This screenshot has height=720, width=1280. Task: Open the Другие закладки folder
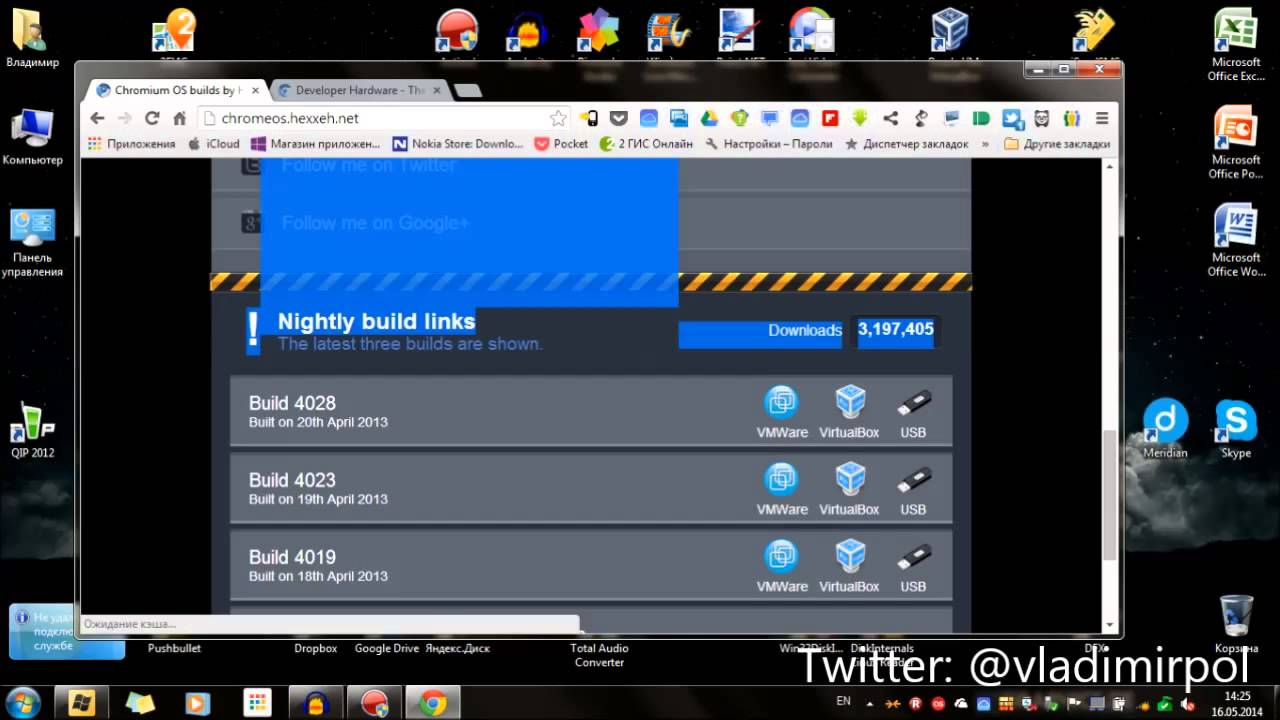pos(1057,144)
